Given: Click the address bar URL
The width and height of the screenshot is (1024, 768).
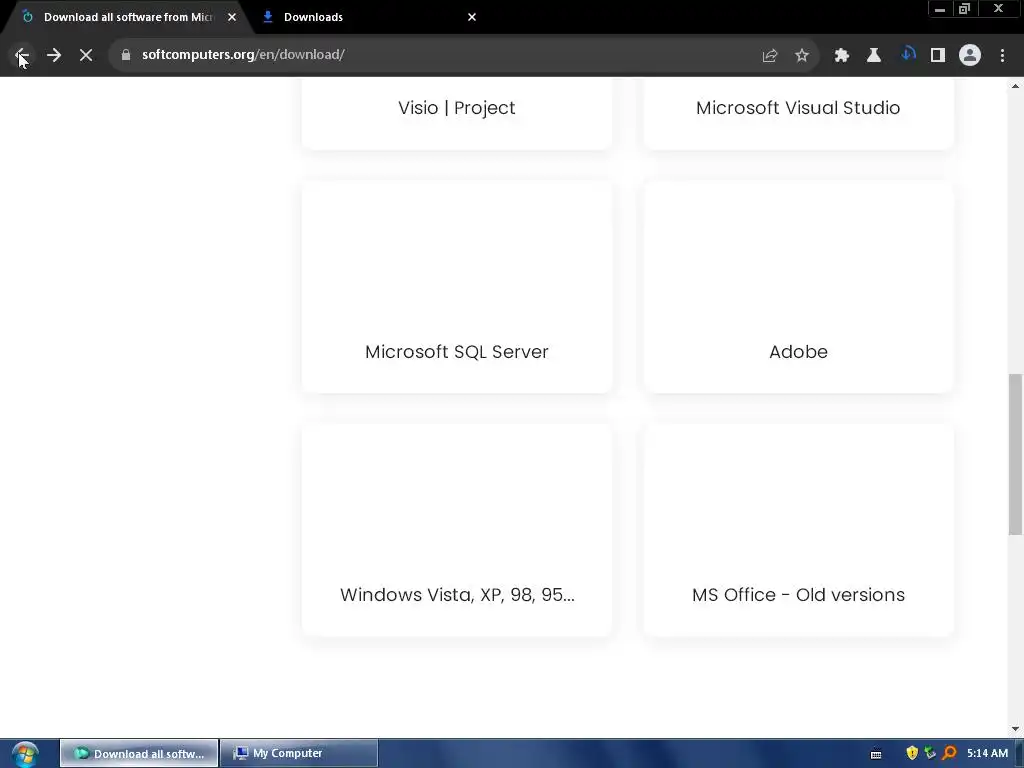Looking at the screenshot, I should pyautogui.click(x=244, y=55).
